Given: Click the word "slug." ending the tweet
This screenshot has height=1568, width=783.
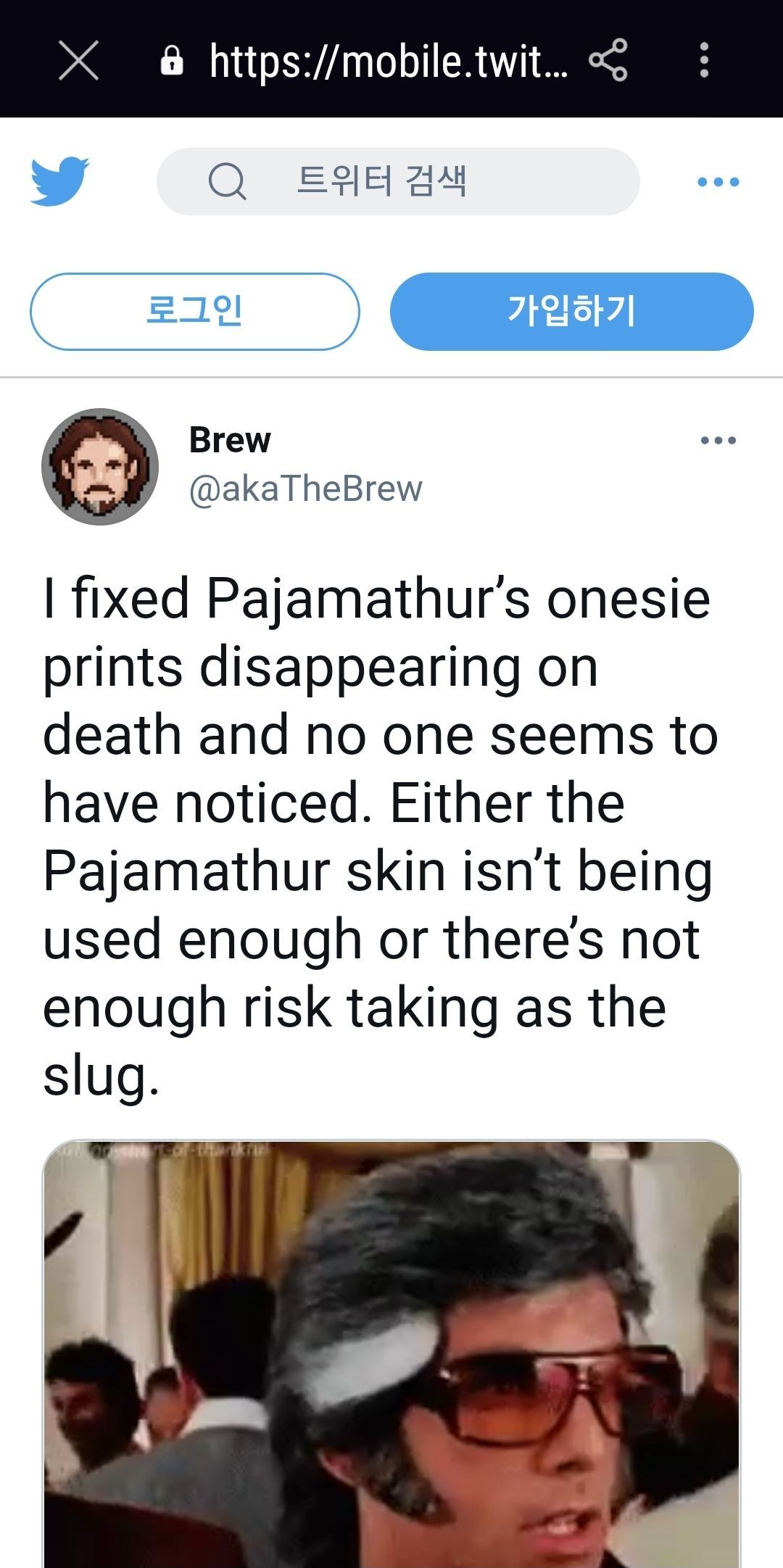Looking at the screenshot, I should (x=101, y=1076).
